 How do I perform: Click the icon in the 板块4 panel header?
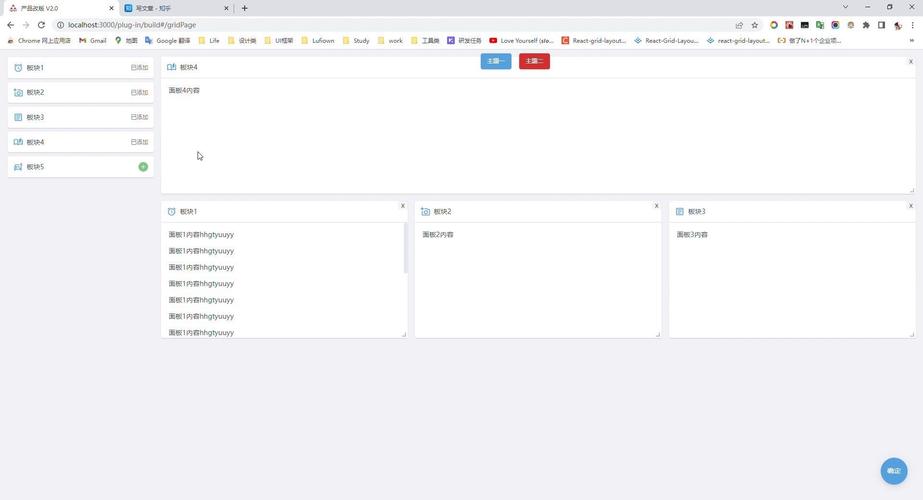click(171, 67)
